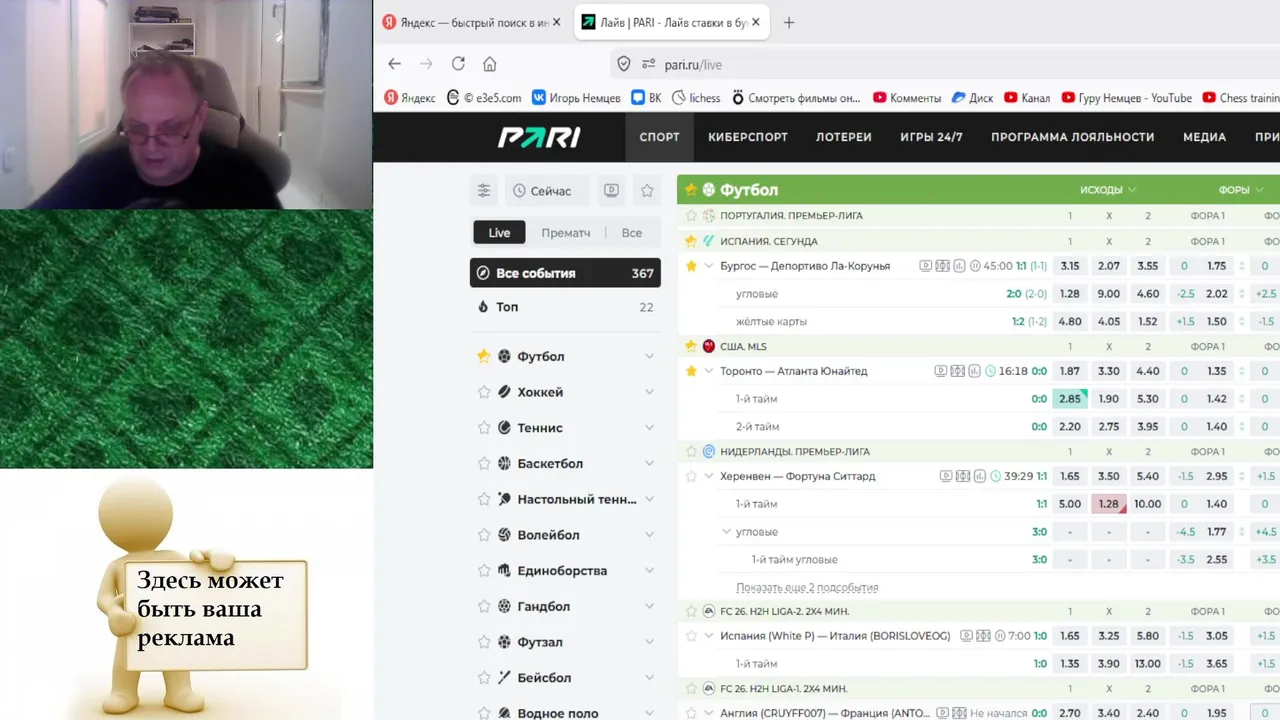1280x720 pixels.
Task: Star the Нидерланды. Премьер-лига league
Action: coord(691,451)
